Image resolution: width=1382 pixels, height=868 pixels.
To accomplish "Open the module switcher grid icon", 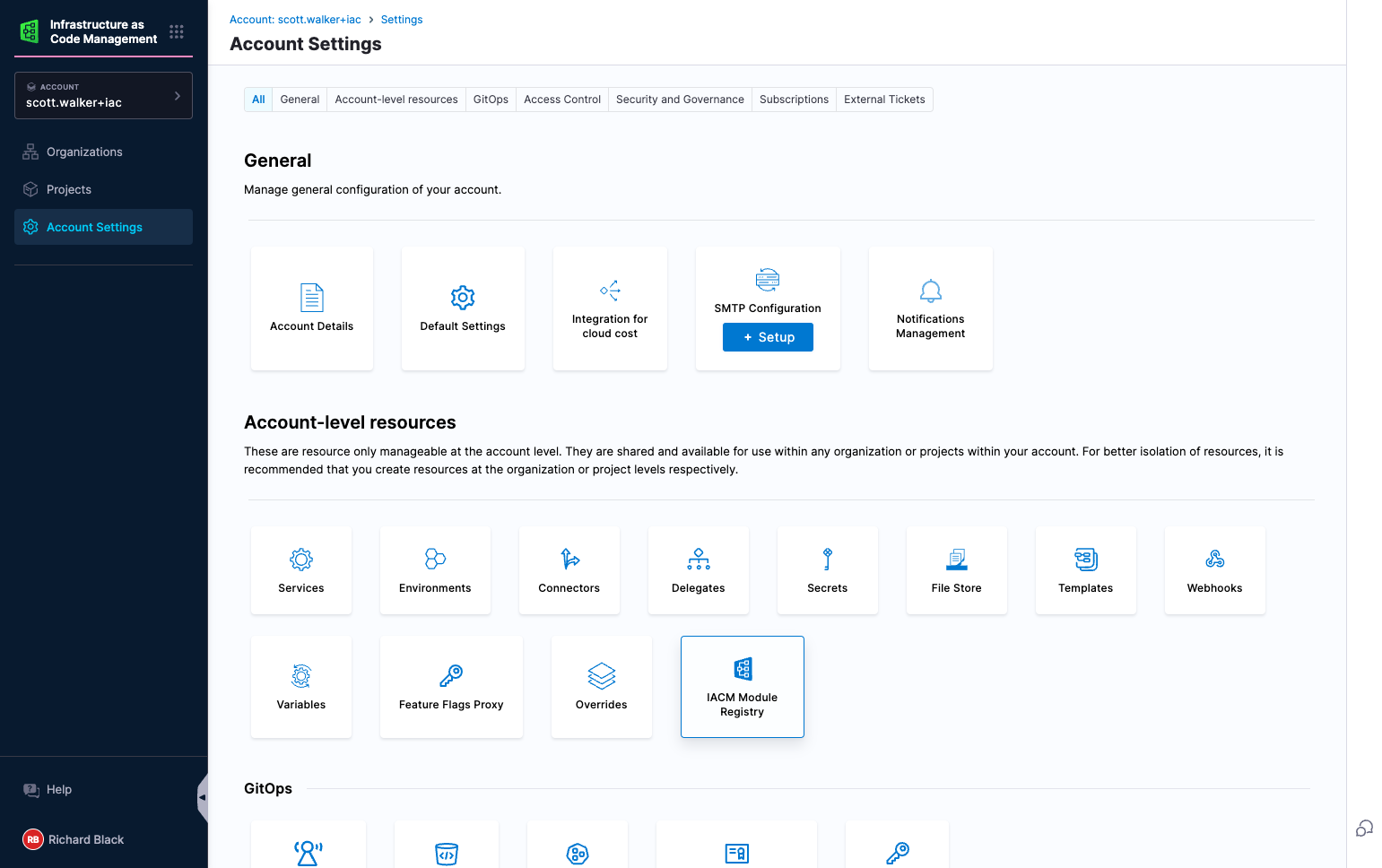I will 177,31.
